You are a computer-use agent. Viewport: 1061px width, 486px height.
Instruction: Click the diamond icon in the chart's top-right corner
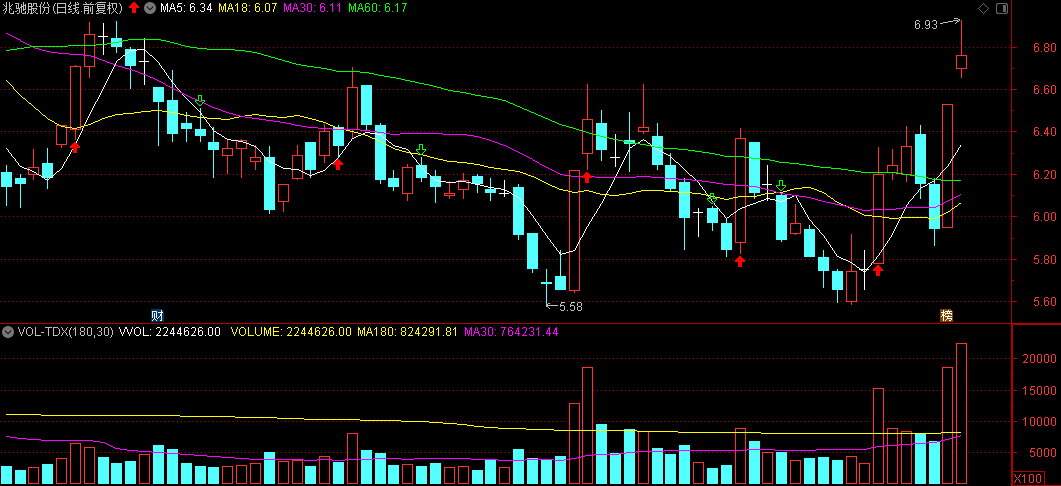pos(983,8)
